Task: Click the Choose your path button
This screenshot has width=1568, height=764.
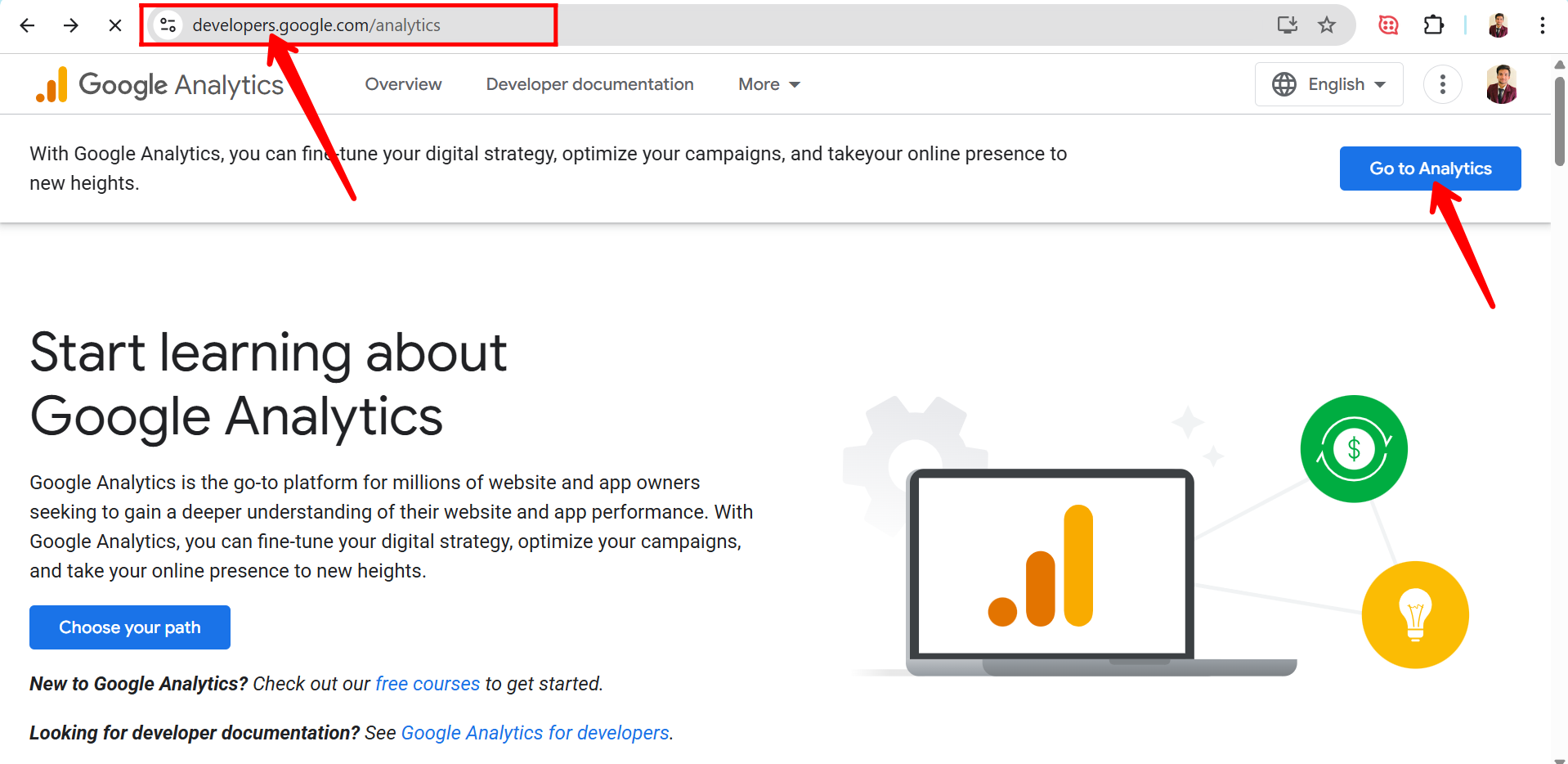Action: [x=130, y=627]
